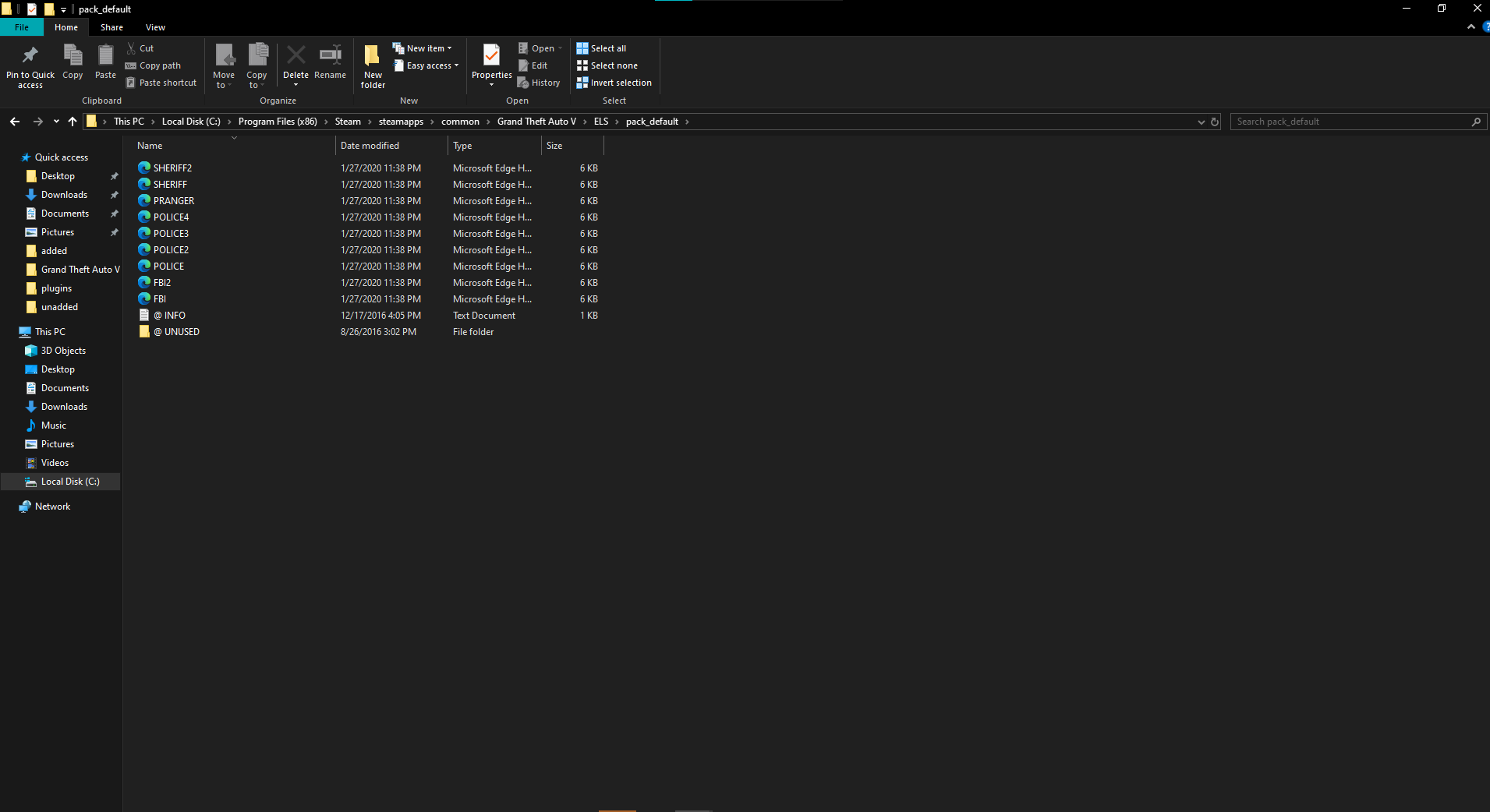Click ELS in the address breadcrumb
The image size is (1490, 812).
click(x=601, y=122)
